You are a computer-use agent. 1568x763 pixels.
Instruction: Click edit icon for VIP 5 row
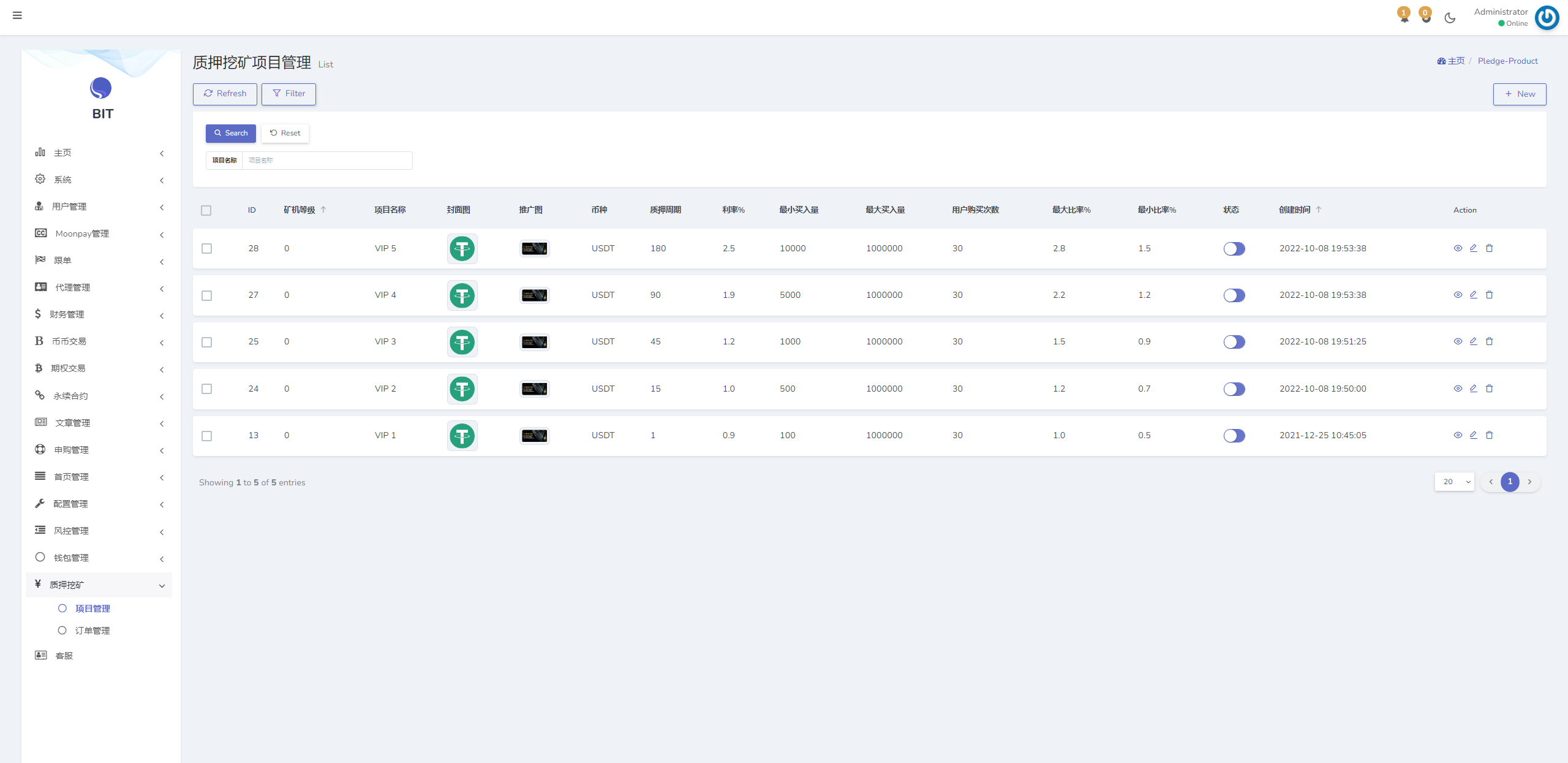coord(1474,248)
